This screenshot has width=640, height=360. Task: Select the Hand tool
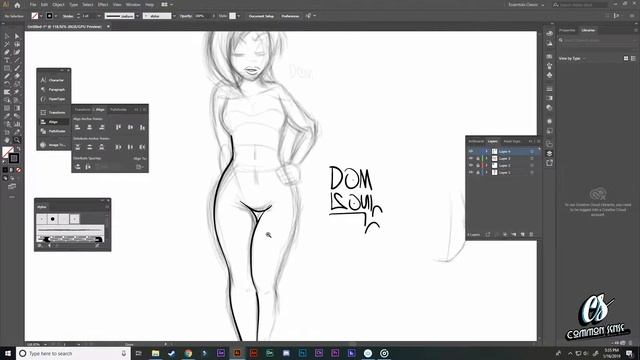7,140
